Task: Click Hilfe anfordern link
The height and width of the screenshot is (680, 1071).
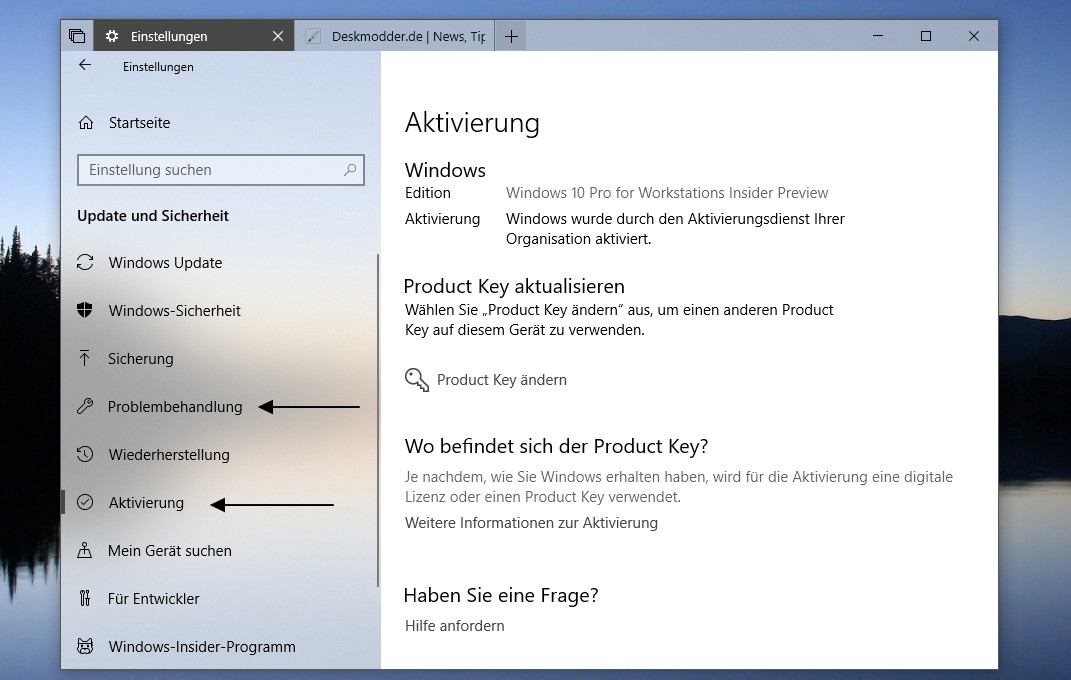Action: pos(455,626)
